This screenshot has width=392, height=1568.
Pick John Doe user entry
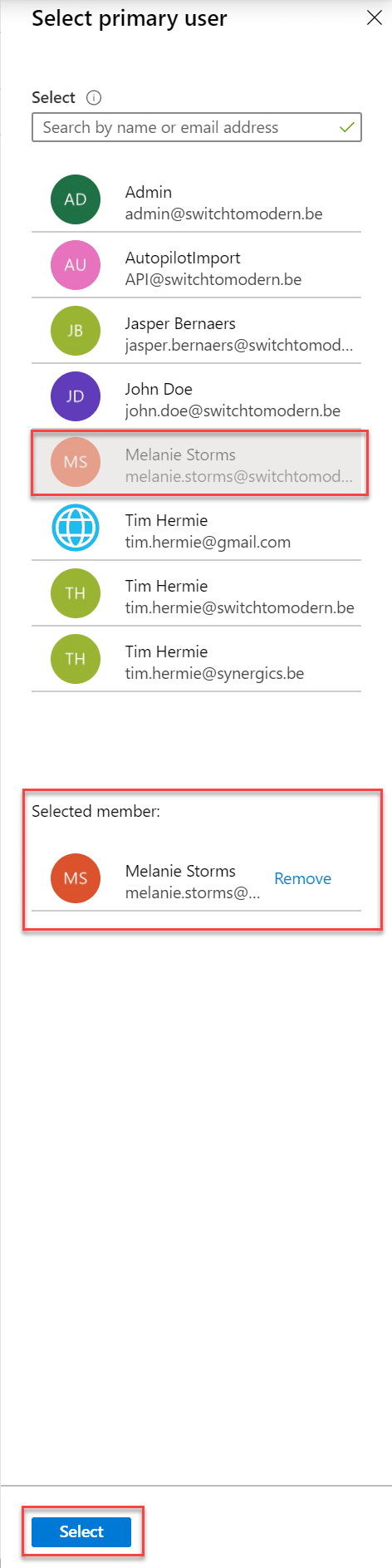click(x=197, y=396)
